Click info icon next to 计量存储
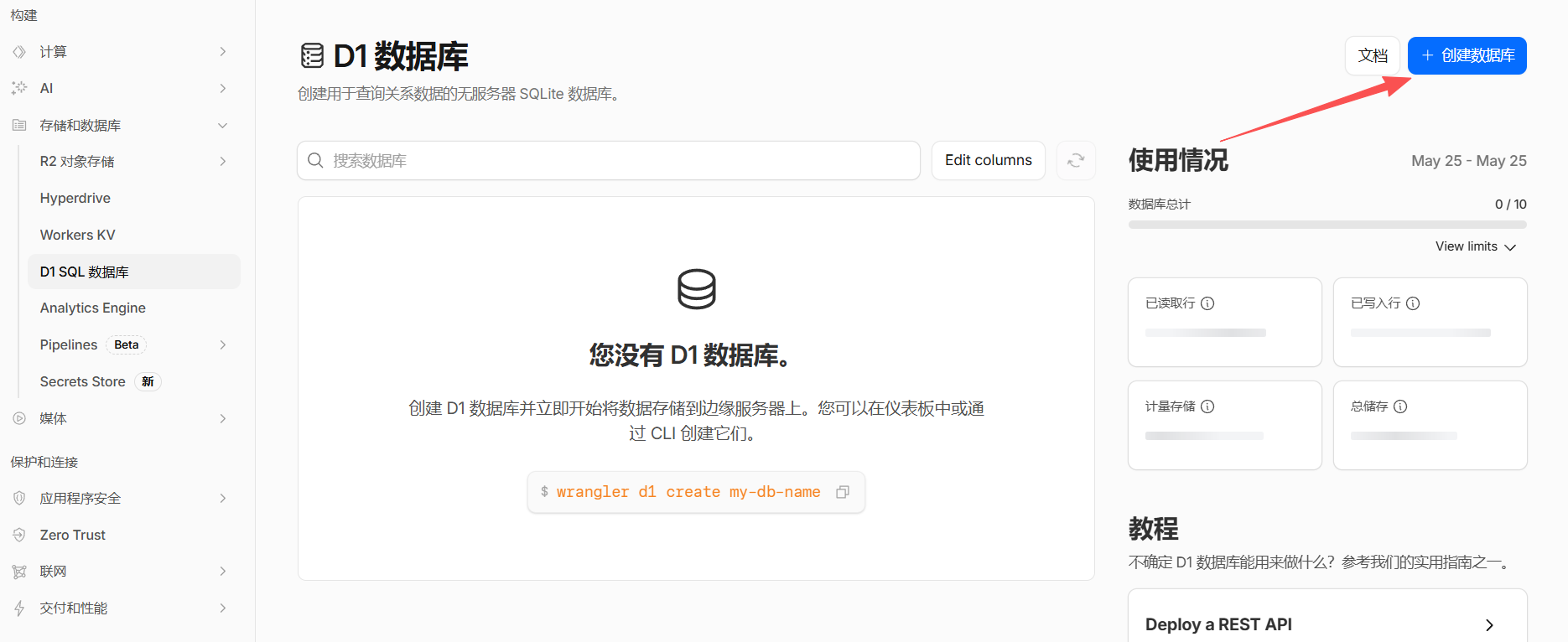Image resolution: width=1568 pixels, height=642 pixels. 1207,406
